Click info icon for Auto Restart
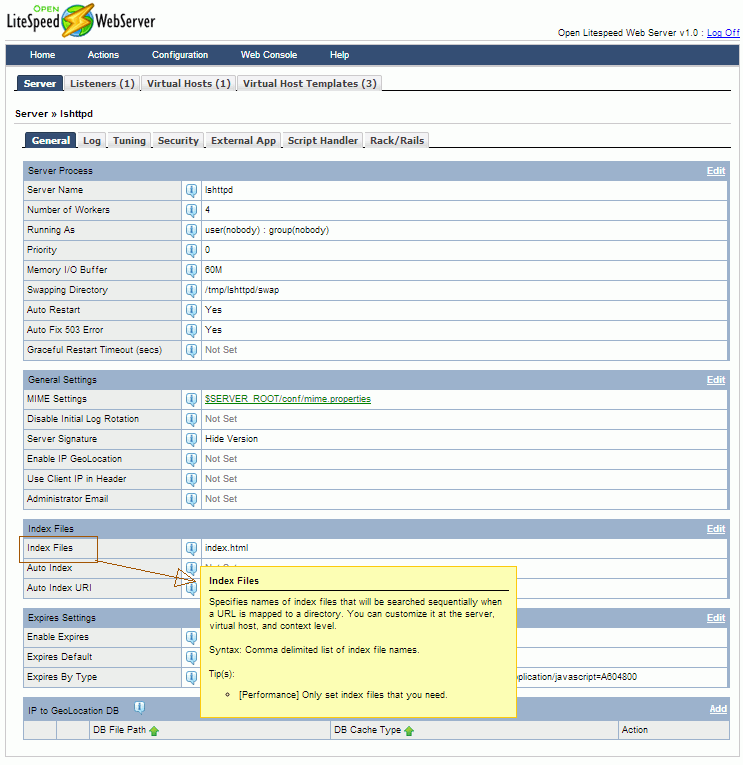This screenshot has width=743, height=765. click(x=191, y=310)
